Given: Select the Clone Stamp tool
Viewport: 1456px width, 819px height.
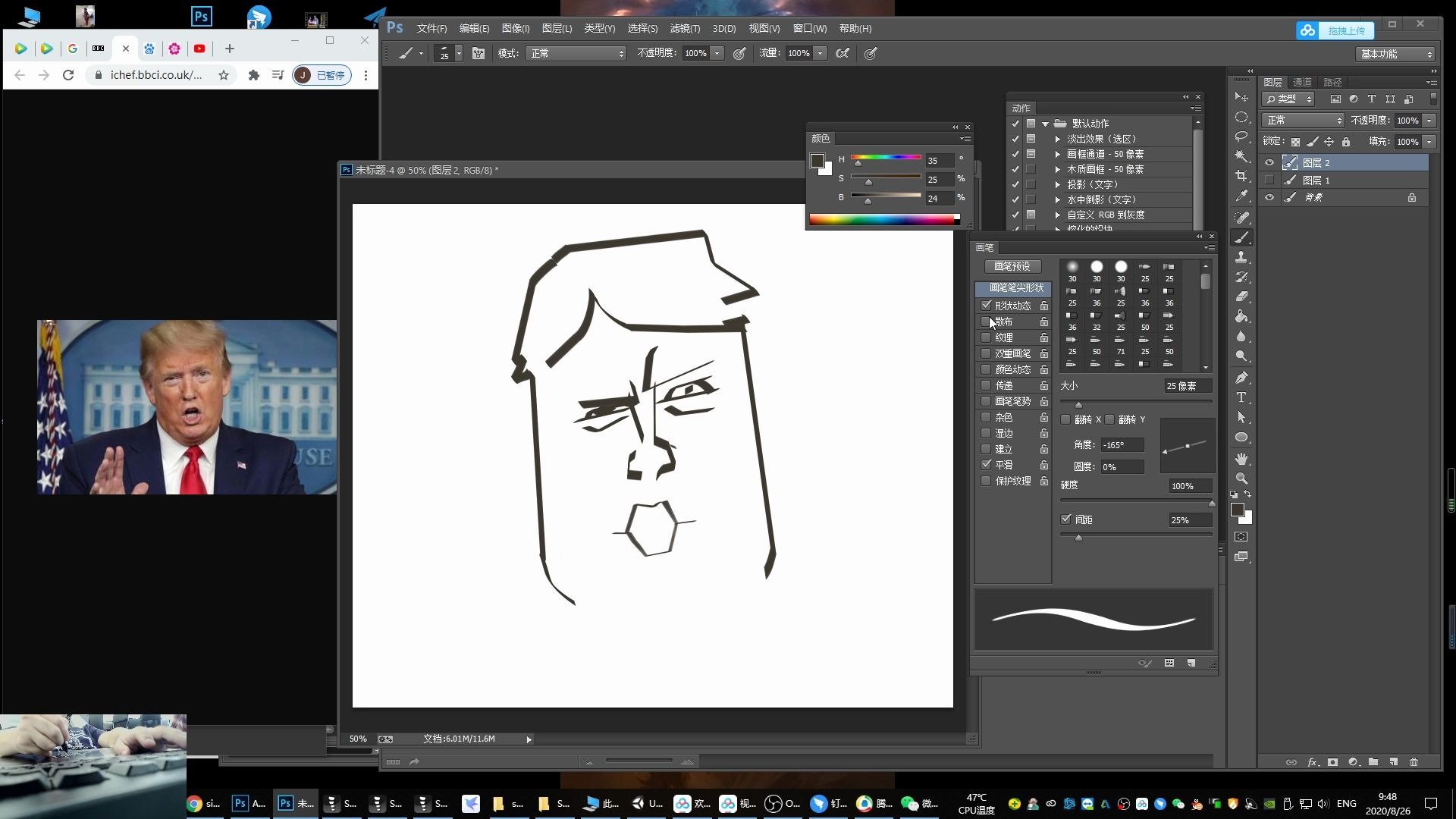Looking at the screenshot, I should (x=1241, y=257).
